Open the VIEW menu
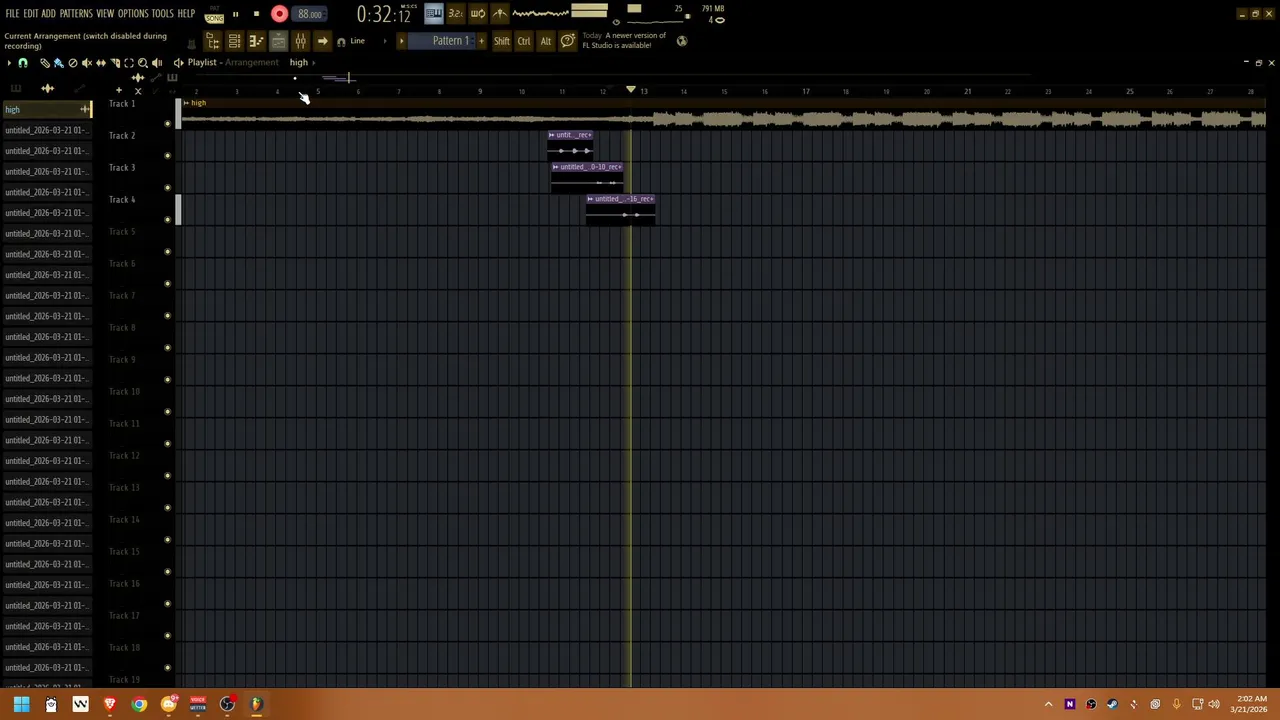 [x=105, y=14]
